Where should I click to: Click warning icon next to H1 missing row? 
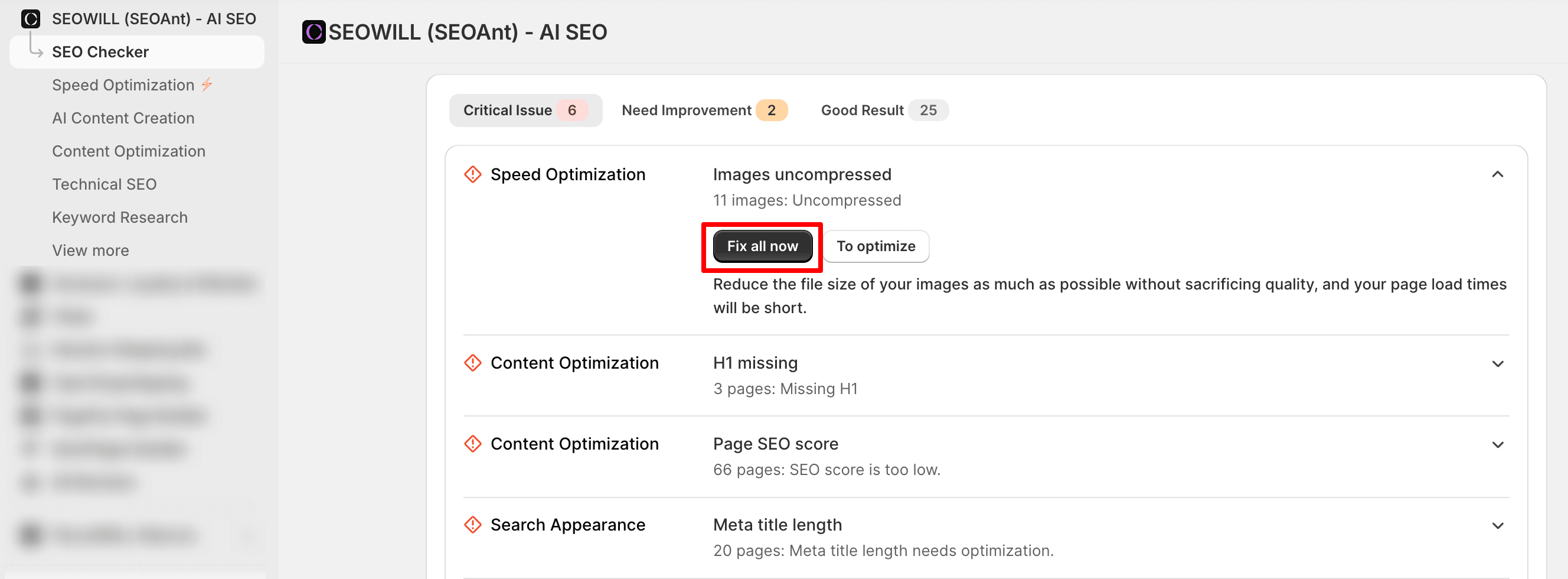click(472, 363)
